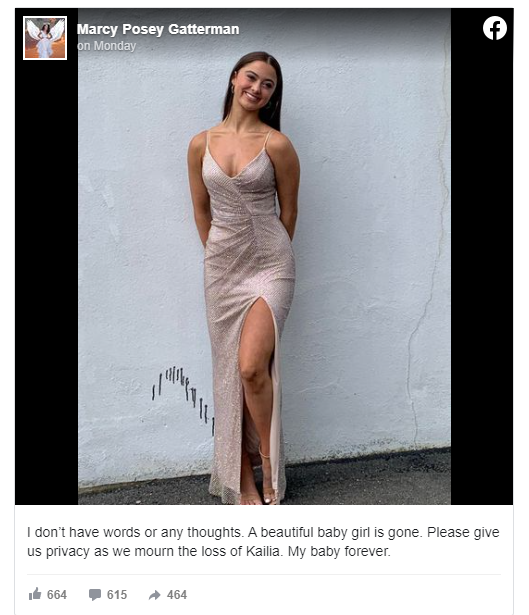The height and width of the screenshot is (615, 529).
Task: Click the caption line mentioning Kailia
Action: [x=209, y=551]
